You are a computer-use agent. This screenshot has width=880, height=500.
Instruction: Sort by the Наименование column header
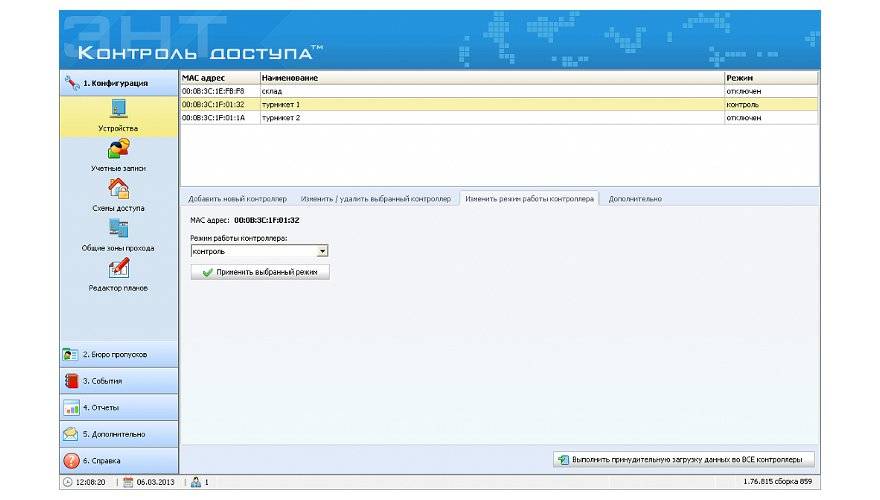490,77
